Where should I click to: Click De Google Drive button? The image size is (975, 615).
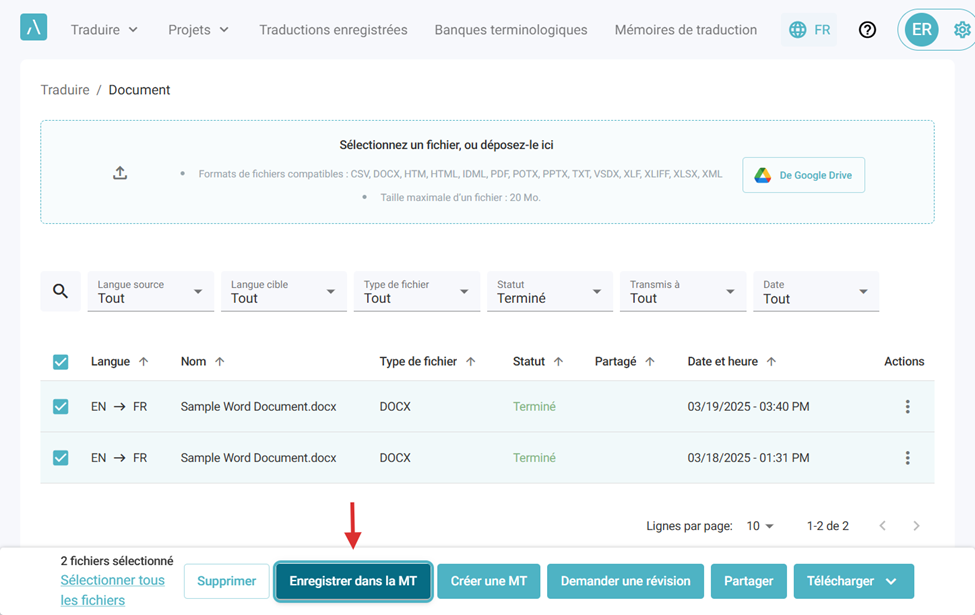point(803,175)
